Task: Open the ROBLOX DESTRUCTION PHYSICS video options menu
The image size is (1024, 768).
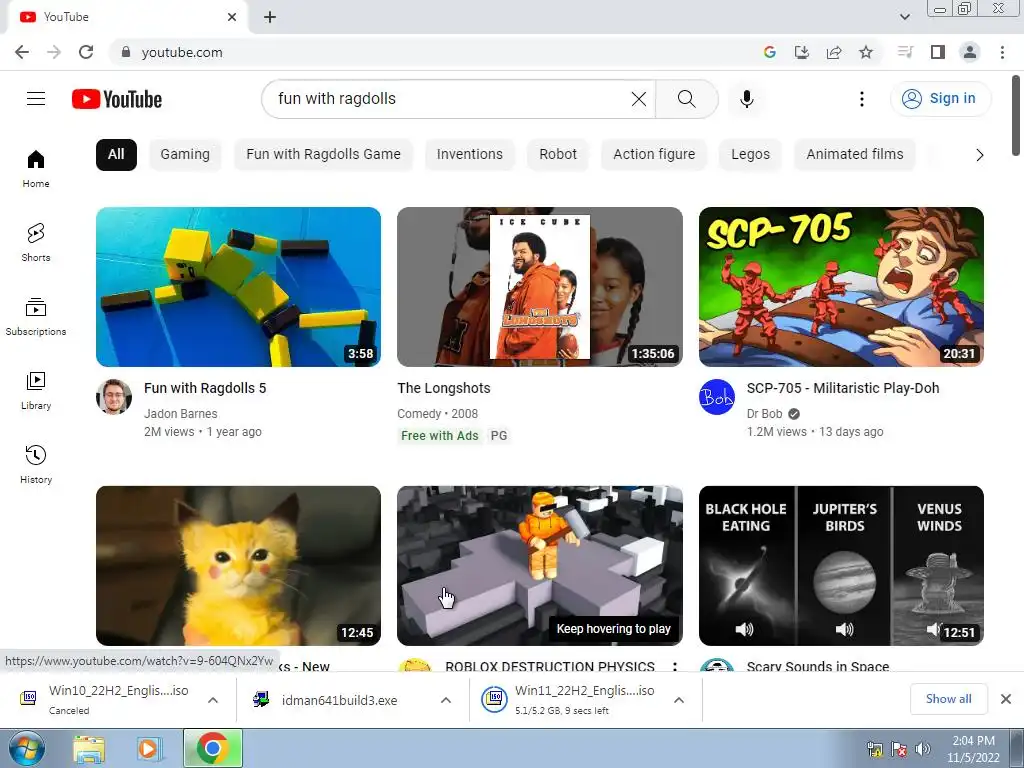Action: (x=675, y=666)
